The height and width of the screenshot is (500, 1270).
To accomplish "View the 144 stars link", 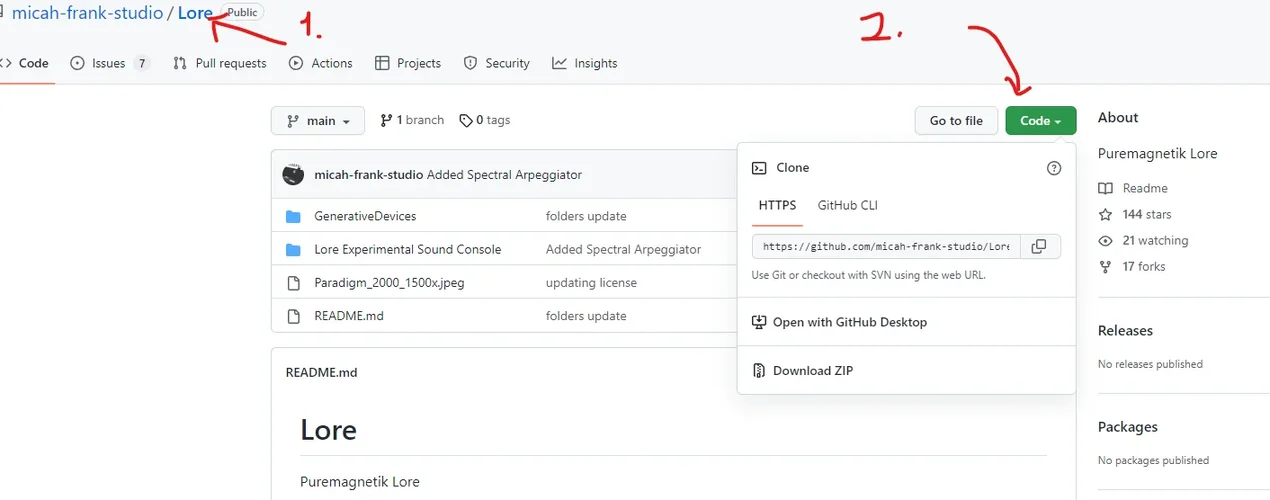I will point(1135,214).
